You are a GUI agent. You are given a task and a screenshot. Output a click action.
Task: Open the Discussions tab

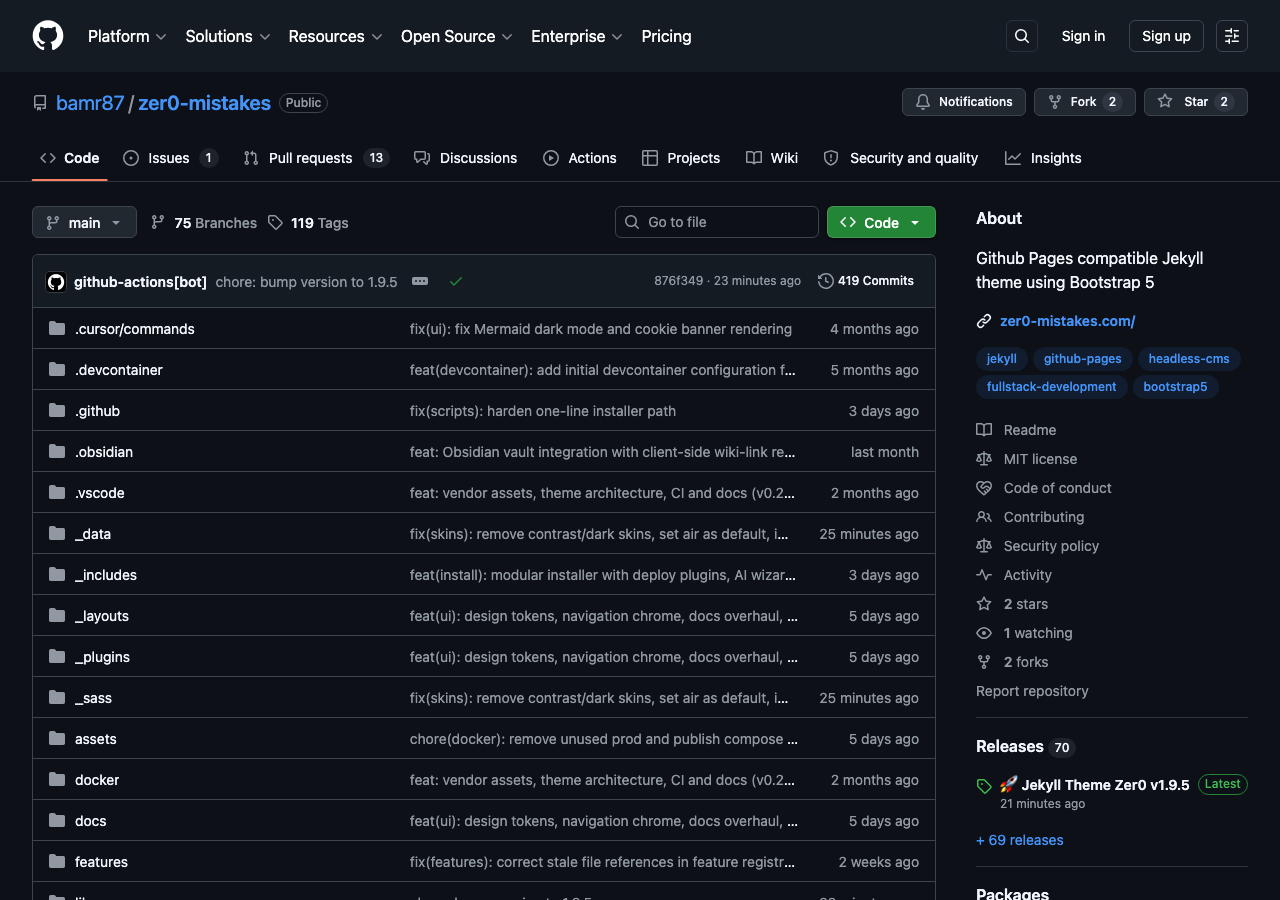466,158
